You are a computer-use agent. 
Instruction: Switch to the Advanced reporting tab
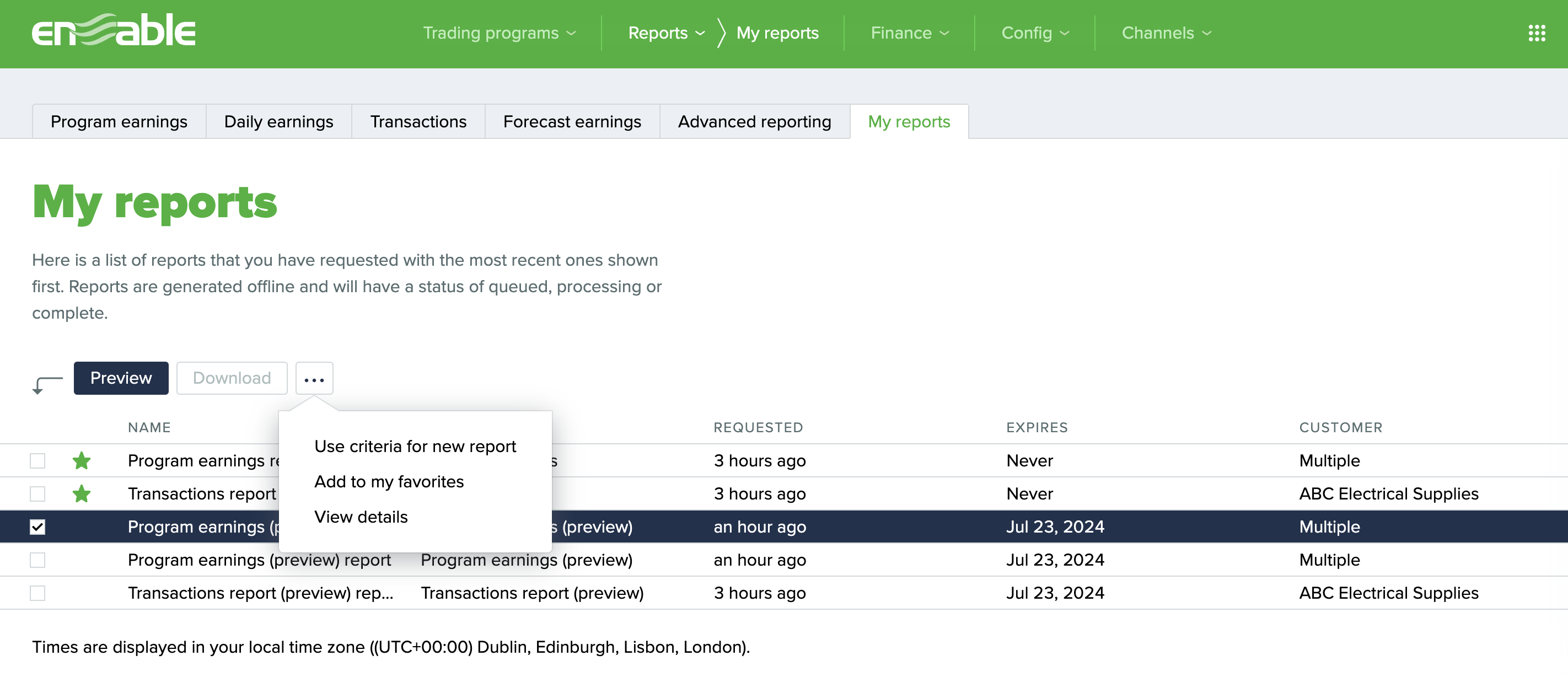(754, 121)
